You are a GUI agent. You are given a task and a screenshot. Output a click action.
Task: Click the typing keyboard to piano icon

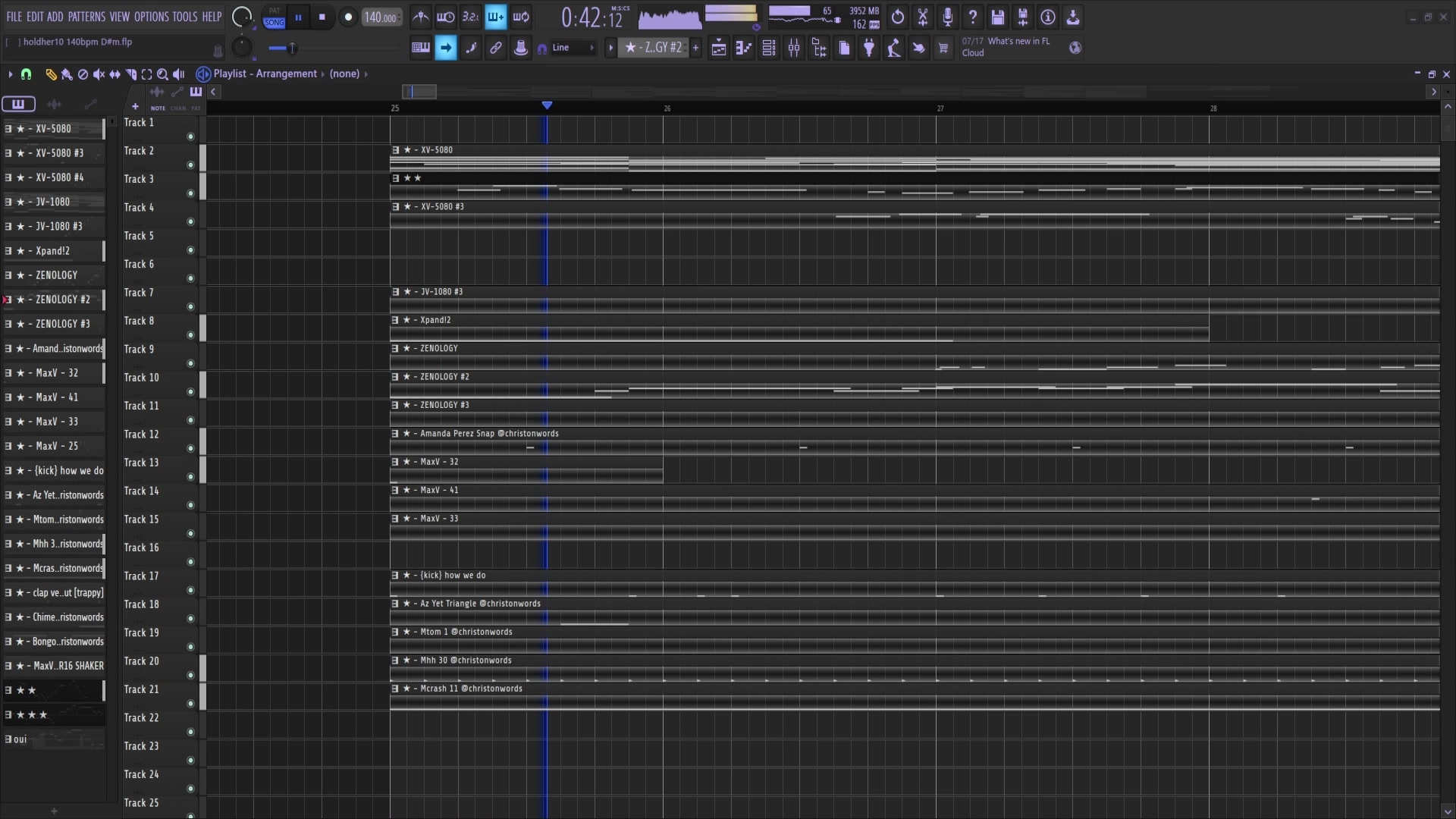(420, 48)
